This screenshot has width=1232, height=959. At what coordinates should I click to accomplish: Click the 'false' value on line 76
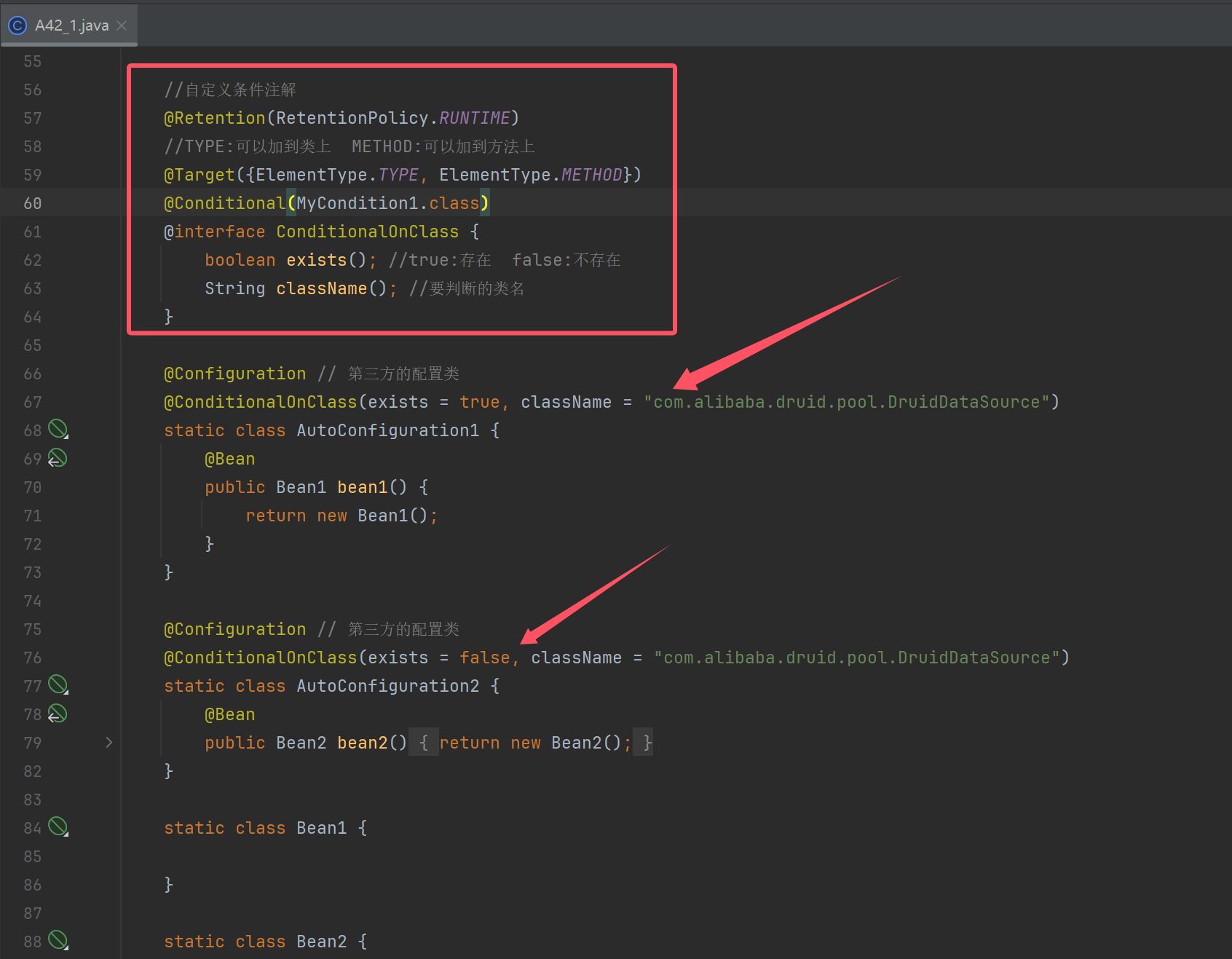coord(484,658)
